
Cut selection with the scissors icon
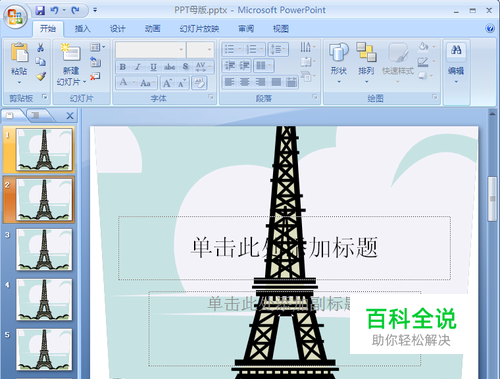(x=41, y=48)
